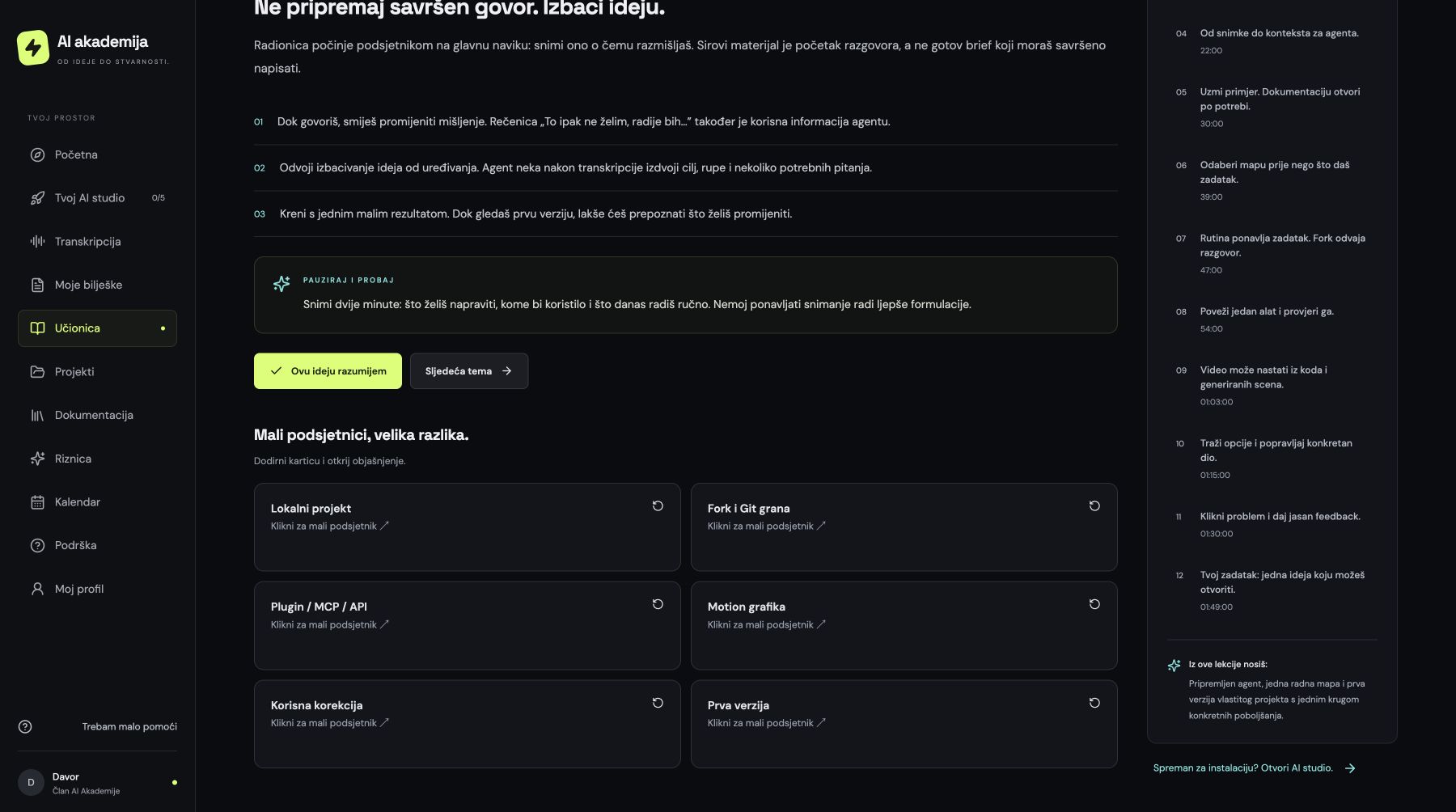Screen dimensions: 1456x812
Task: Click timestamp 01:03:00 under chapter 09
Action: click(x=1217, y=402)
